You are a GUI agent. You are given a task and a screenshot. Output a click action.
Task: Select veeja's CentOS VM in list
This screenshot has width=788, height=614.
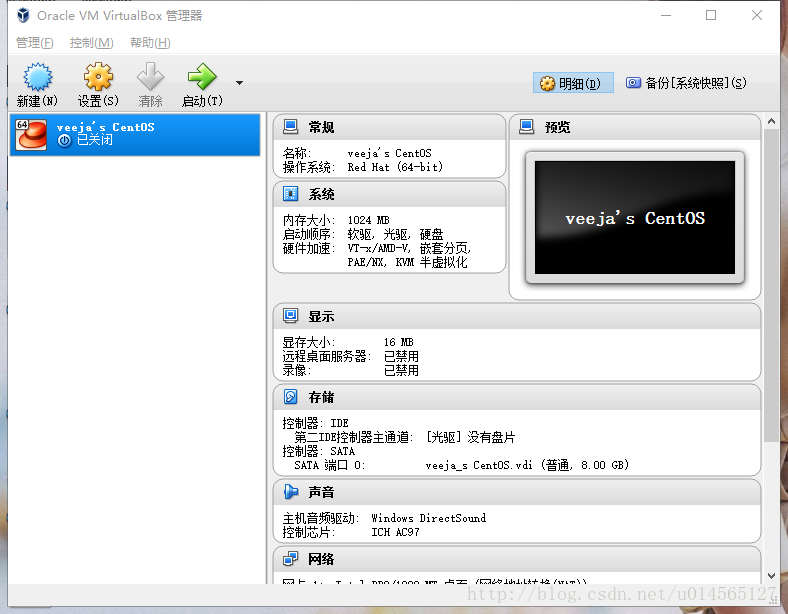[x=135, y=135]
